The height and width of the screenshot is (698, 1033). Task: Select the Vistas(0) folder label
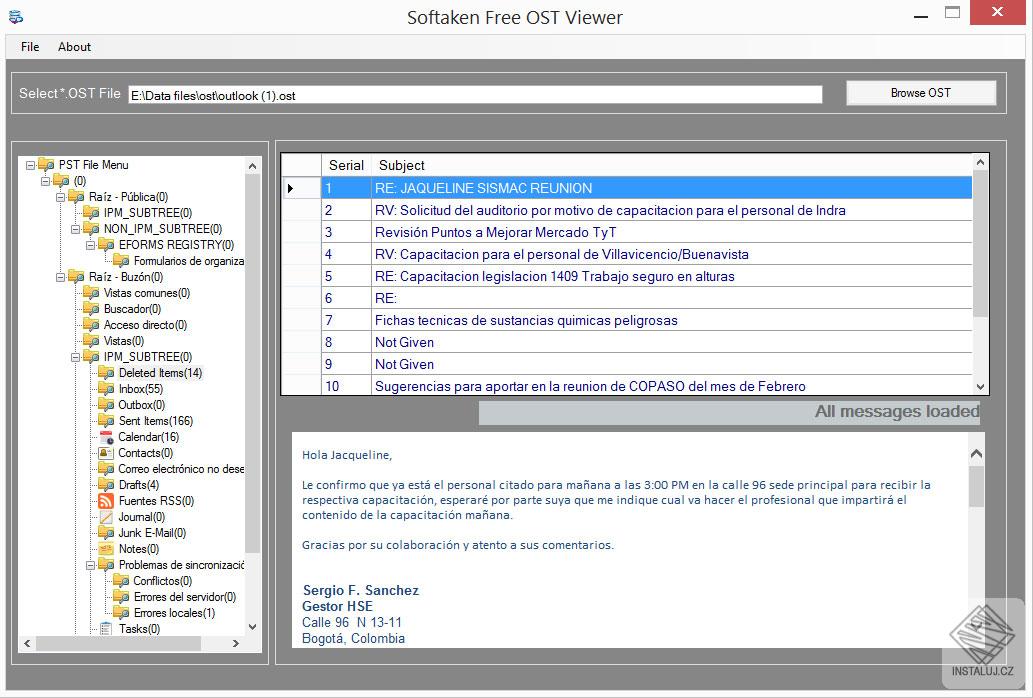tap(124, 341)
